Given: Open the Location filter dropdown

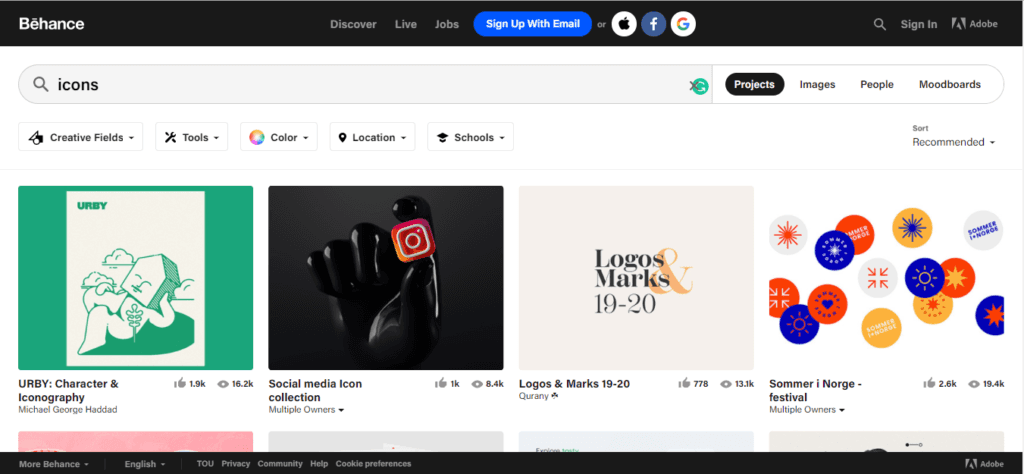Looking at the screenshot, I should 372,137.
